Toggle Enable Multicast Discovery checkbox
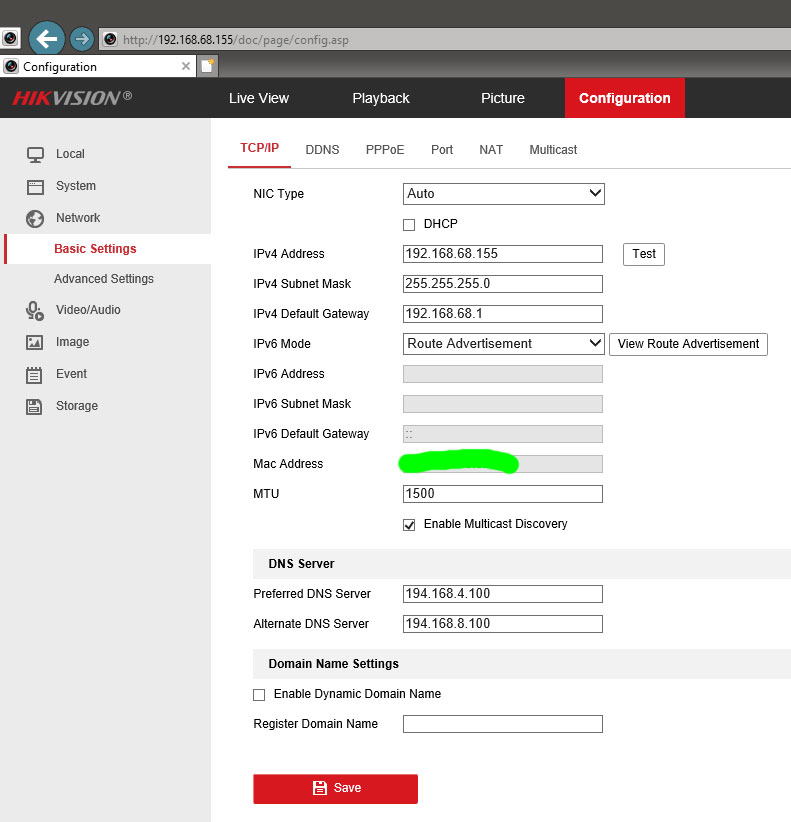 [409, 525]
